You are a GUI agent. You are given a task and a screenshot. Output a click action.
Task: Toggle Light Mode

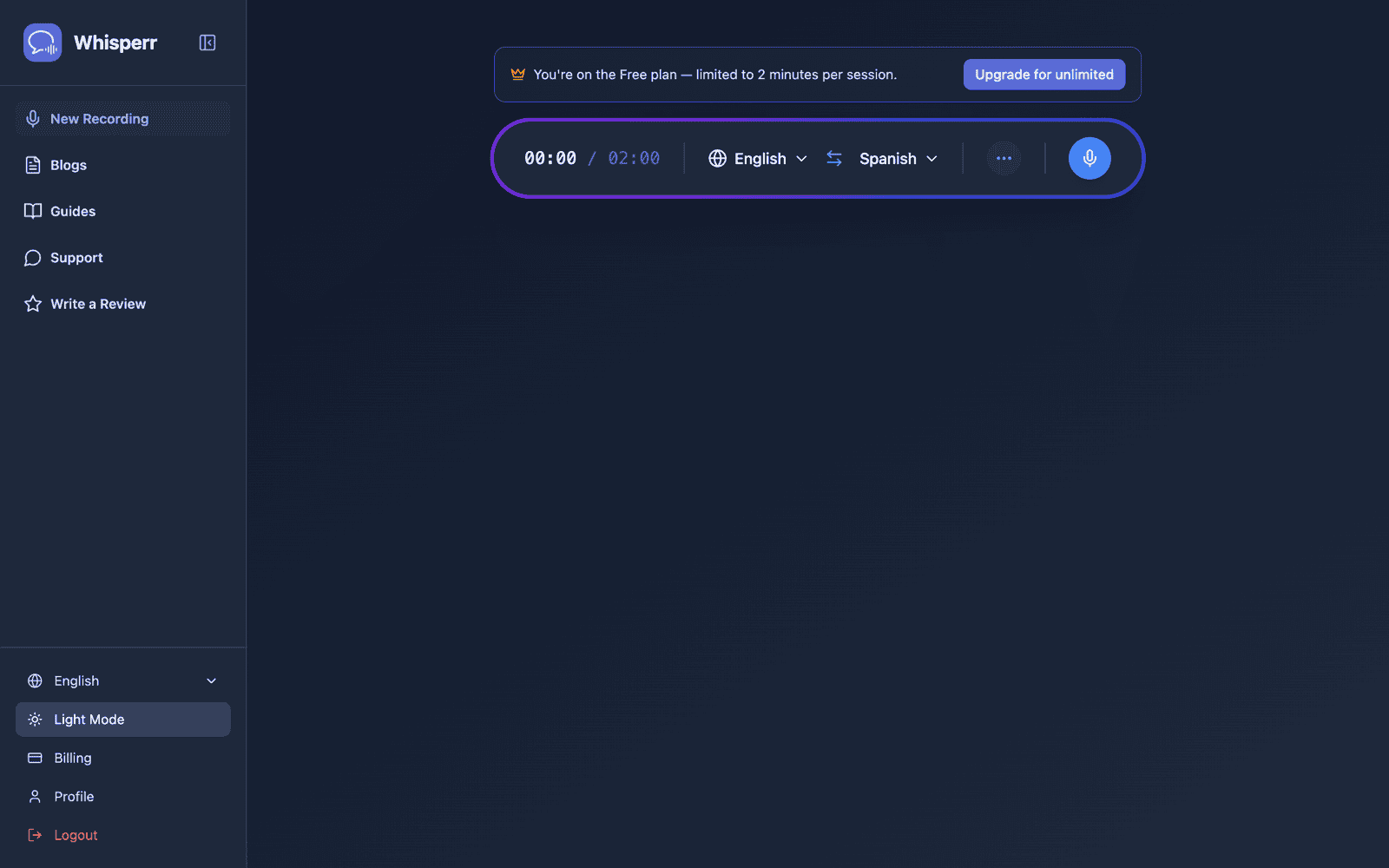coord(123,720)
